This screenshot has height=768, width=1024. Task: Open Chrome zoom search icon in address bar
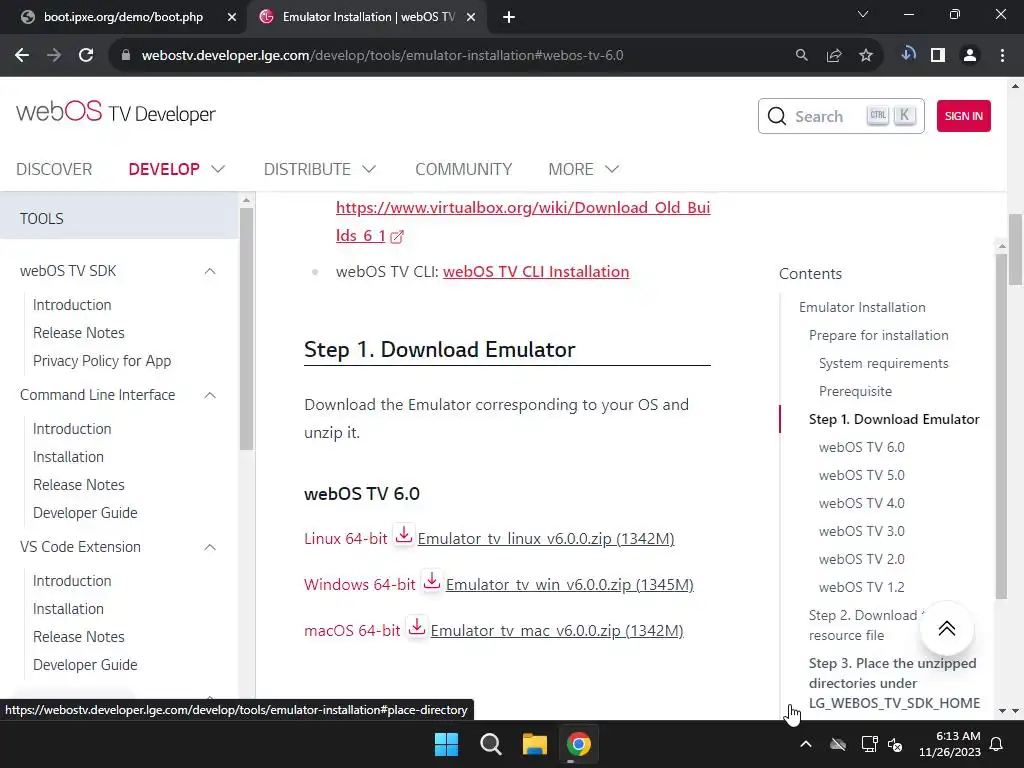[801, 56]
